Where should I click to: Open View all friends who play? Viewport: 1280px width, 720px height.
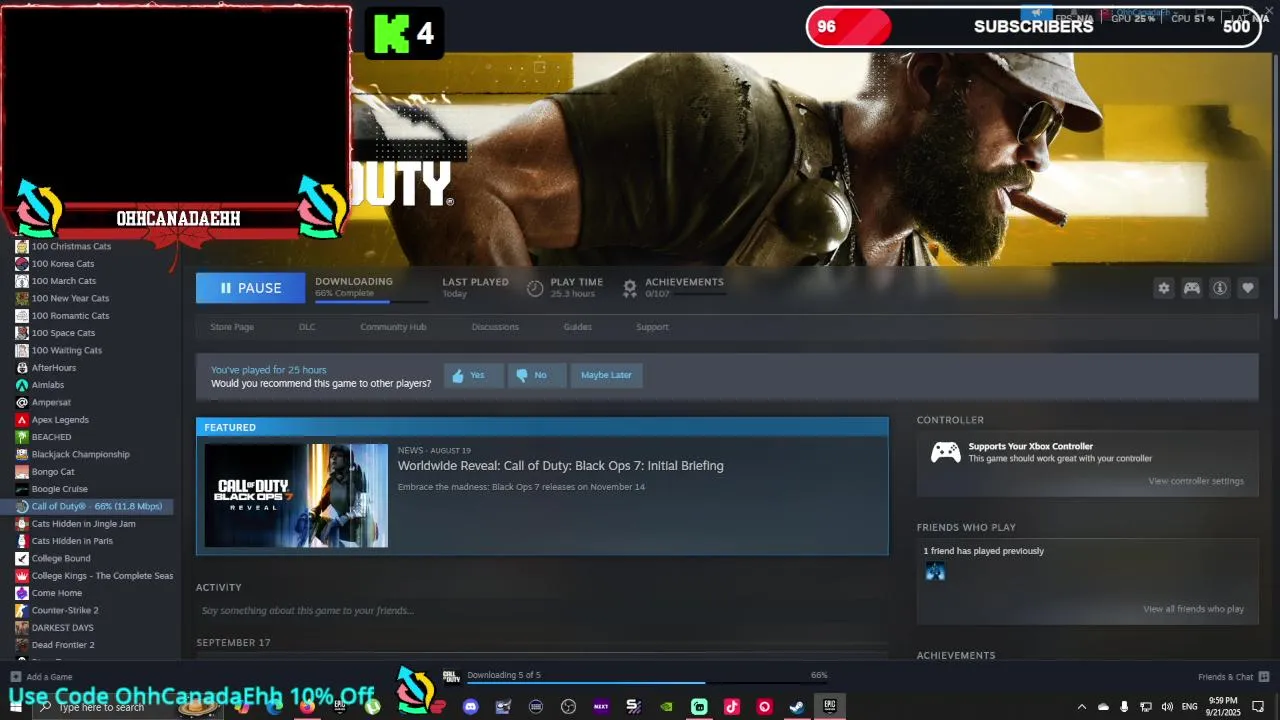pyautogui.click(x=1194, y=609)
